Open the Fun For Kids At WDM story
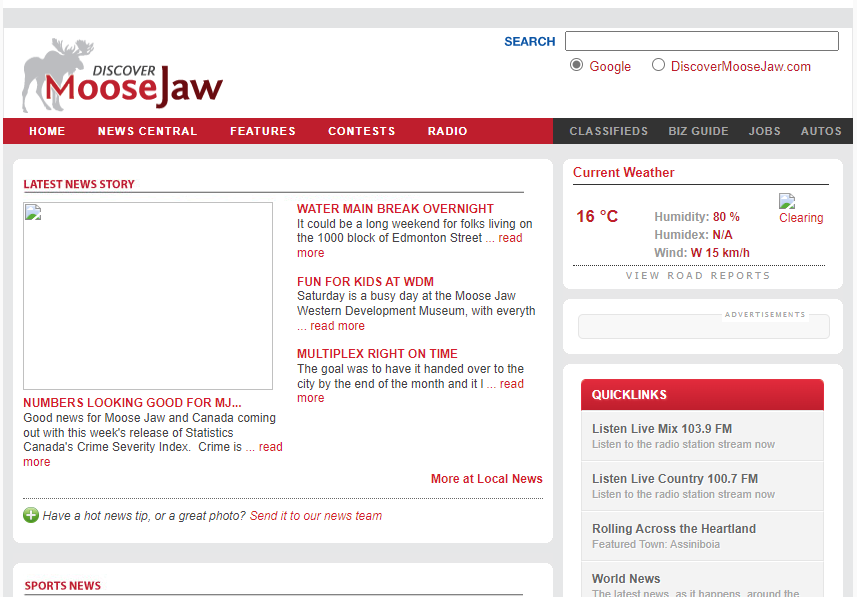Viewport: 857px width, 597px height. (365, 282)
